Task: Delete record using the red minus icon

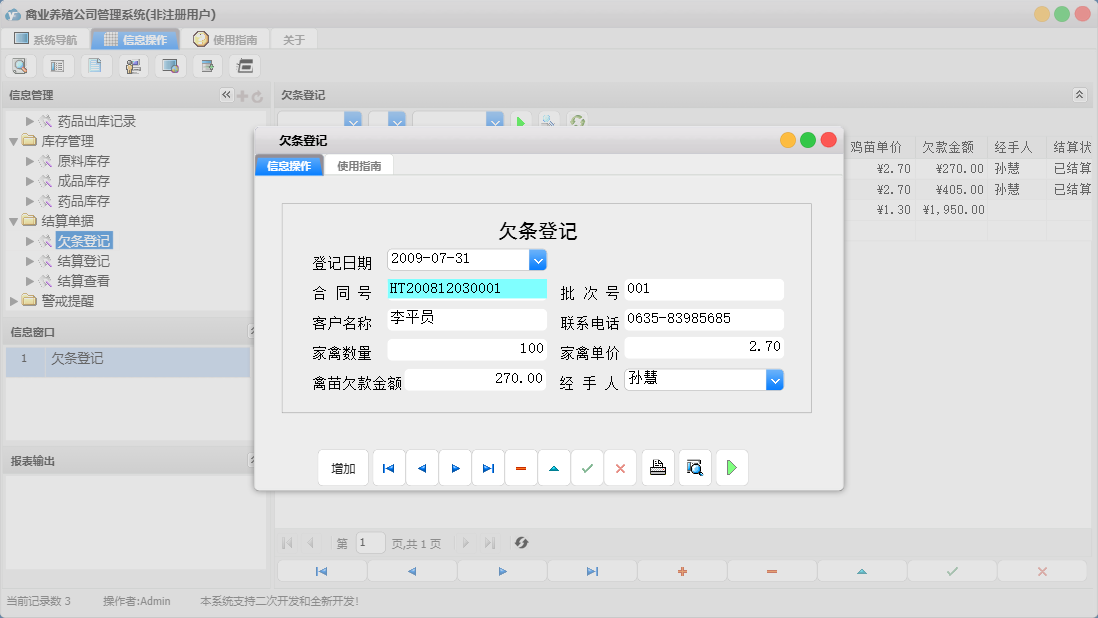Action: (521, 467)
